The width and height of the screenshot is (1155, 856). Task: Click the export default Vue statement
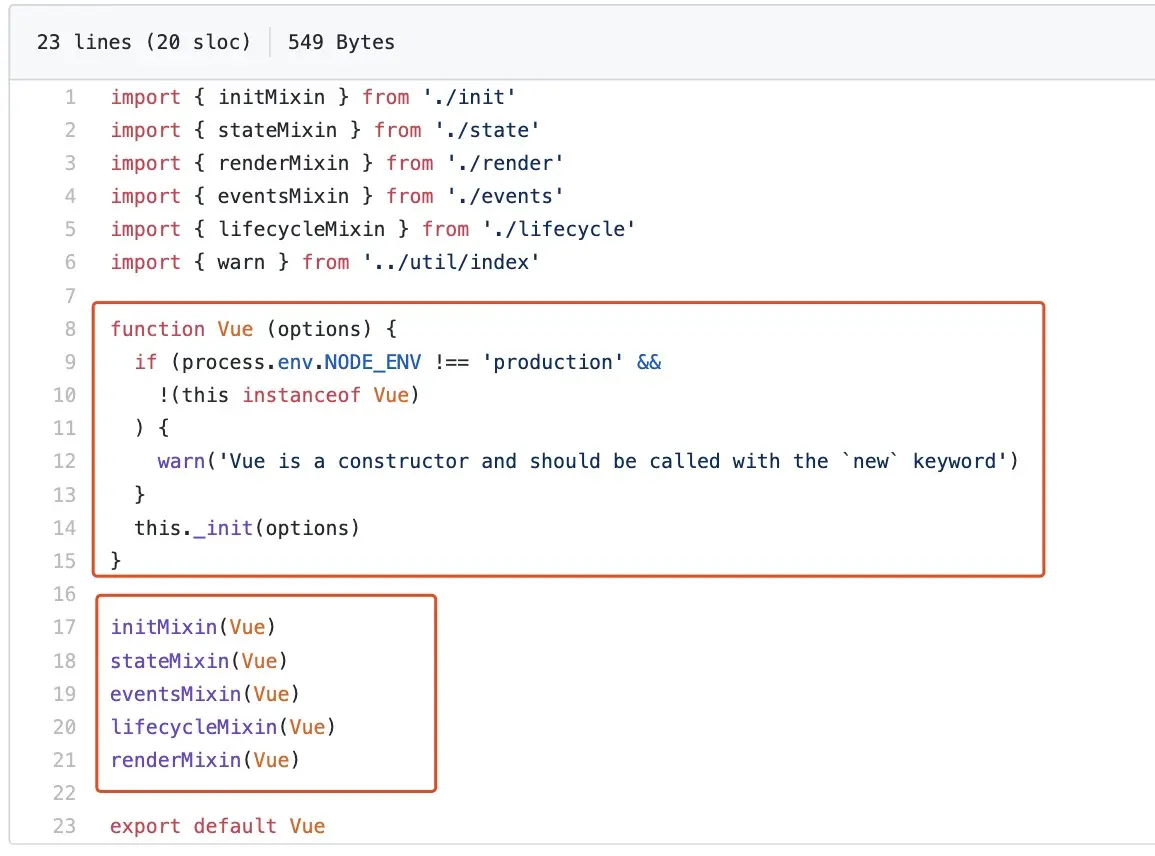(x=218, y=826)
